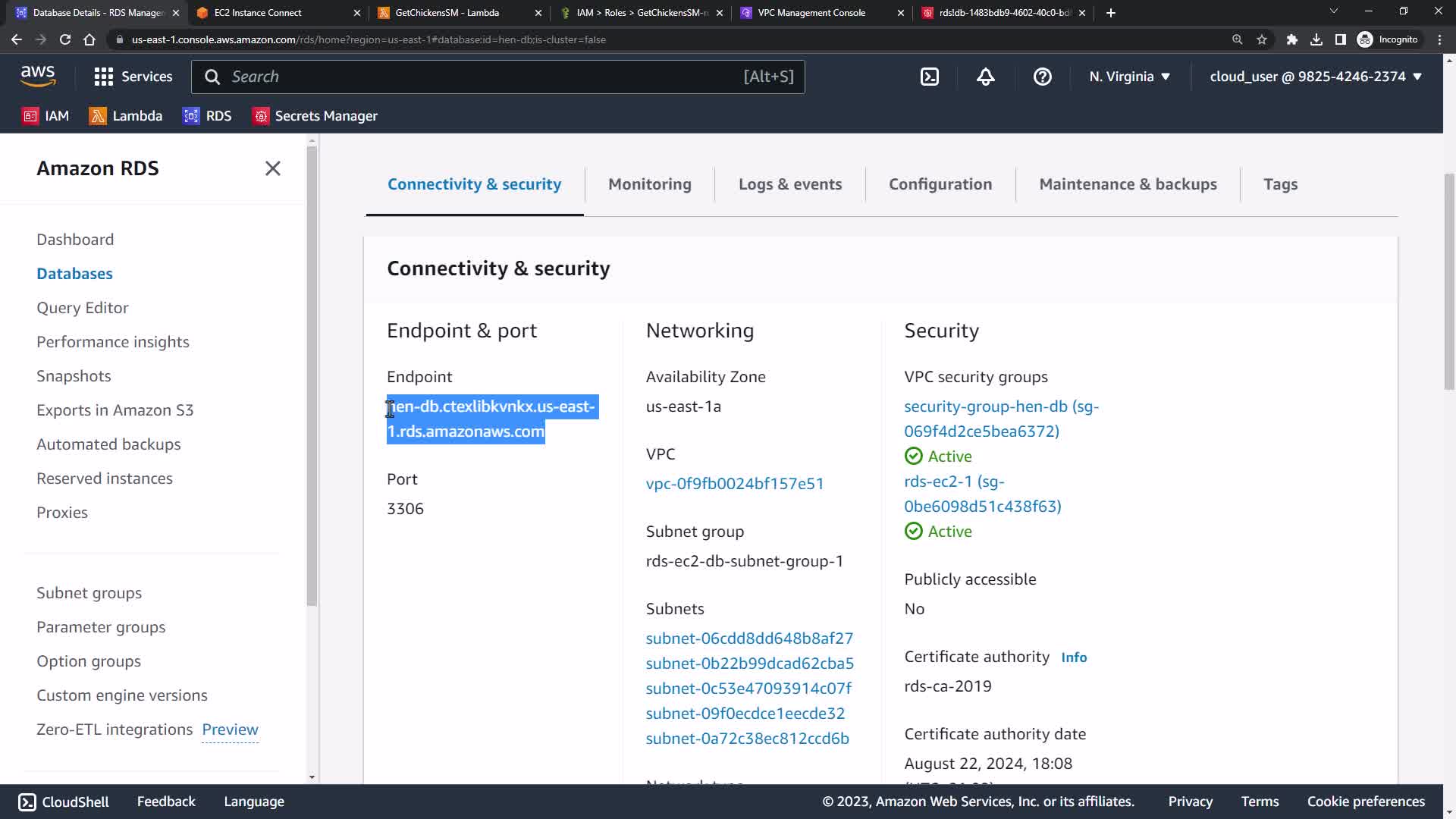
Task: Open the vpc-0f9fb0024bf157e51 link
Action: click(x=734, y=484)
